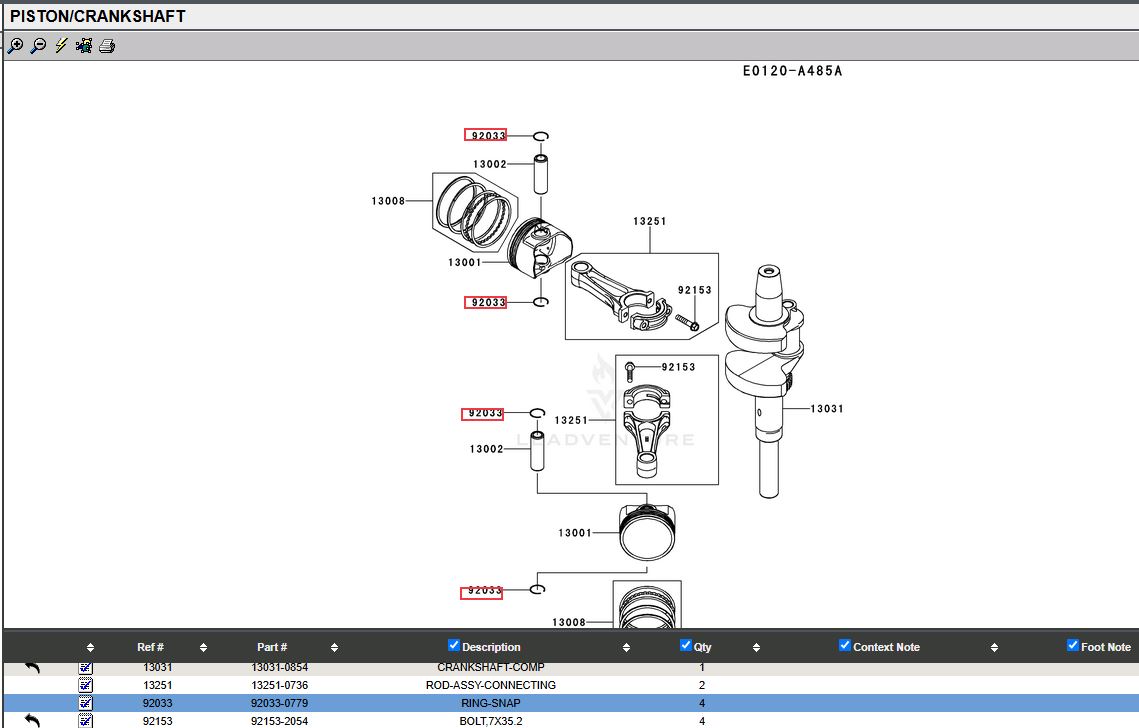Click the 13031 crankshaft callout label
This screenshot has width=1139, height=728.
coord(826,408)
